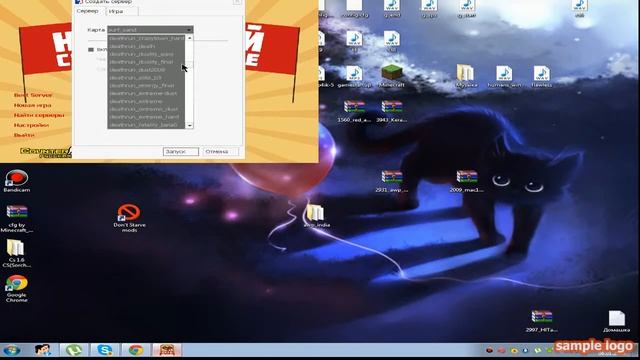Open the 2997_HITa archive icon
Viewport: 640px width, 360px height.
tap(542, 321)
